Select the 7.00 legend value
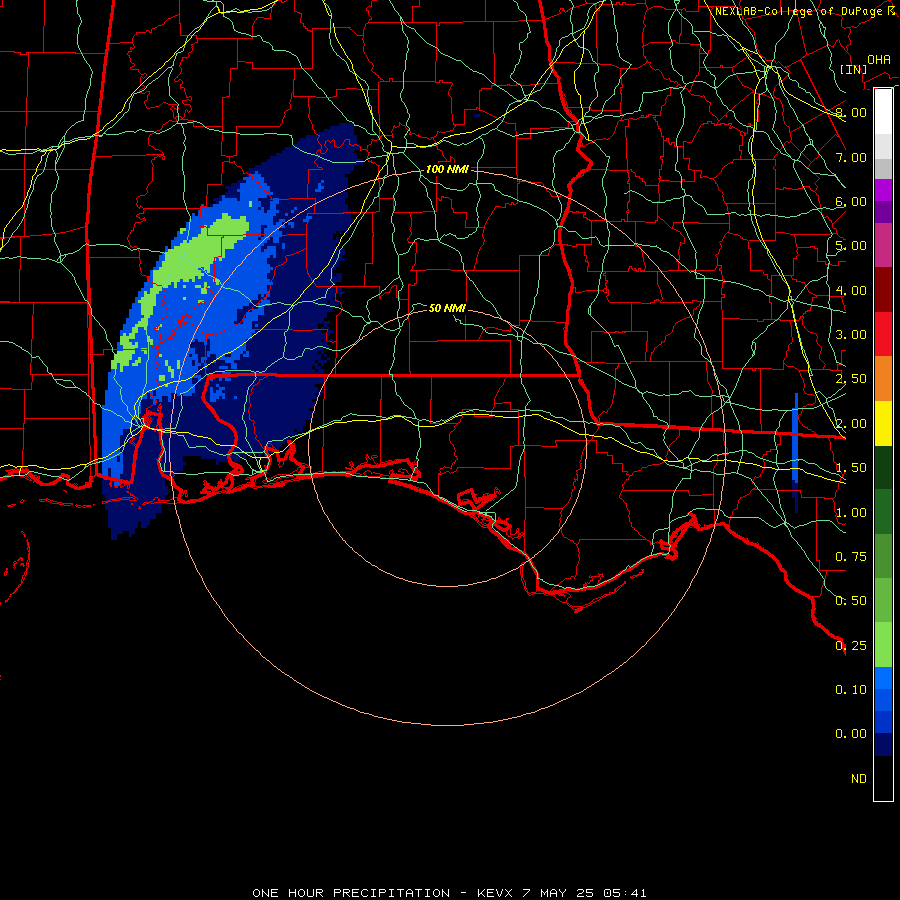 (851, 157)
